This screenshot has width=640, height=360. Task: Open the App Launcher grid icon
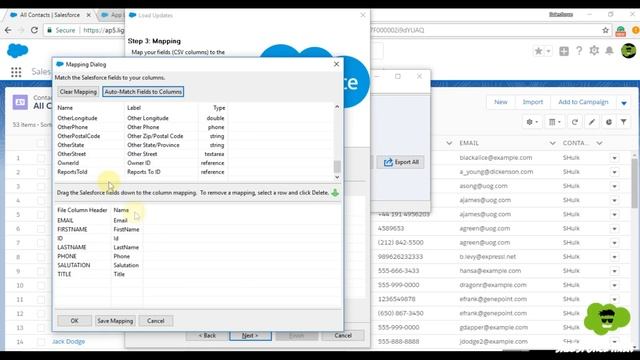[x=16, y=72]
